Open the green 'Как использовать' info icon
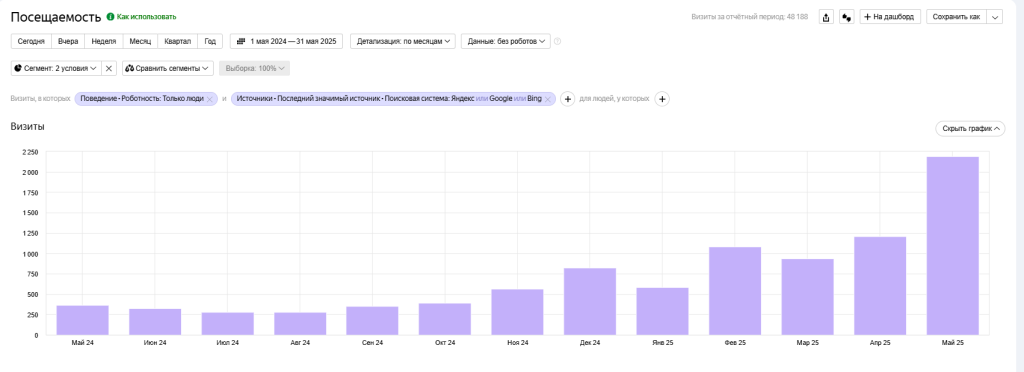Viewport: 1024px width, 372px height. (x=110, y=16)
